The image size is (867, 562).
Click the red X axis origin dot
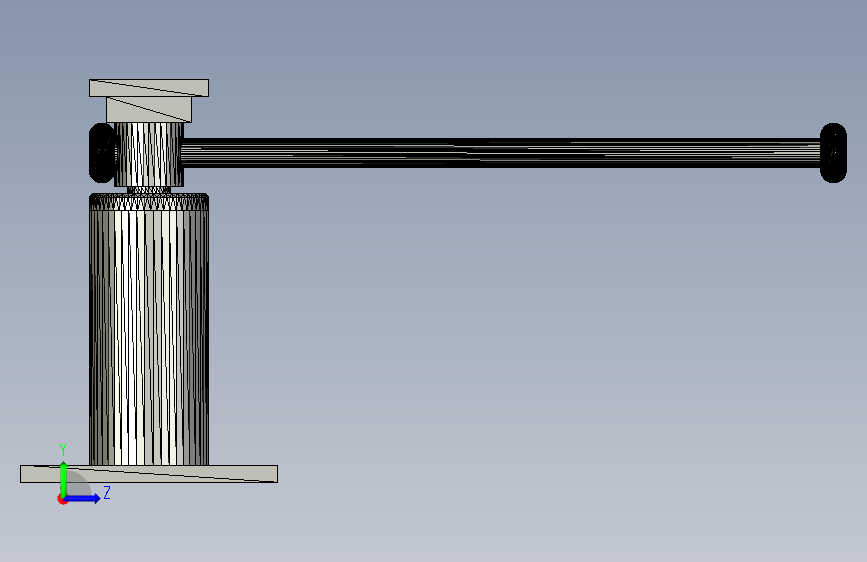click(x=62, y=500)
